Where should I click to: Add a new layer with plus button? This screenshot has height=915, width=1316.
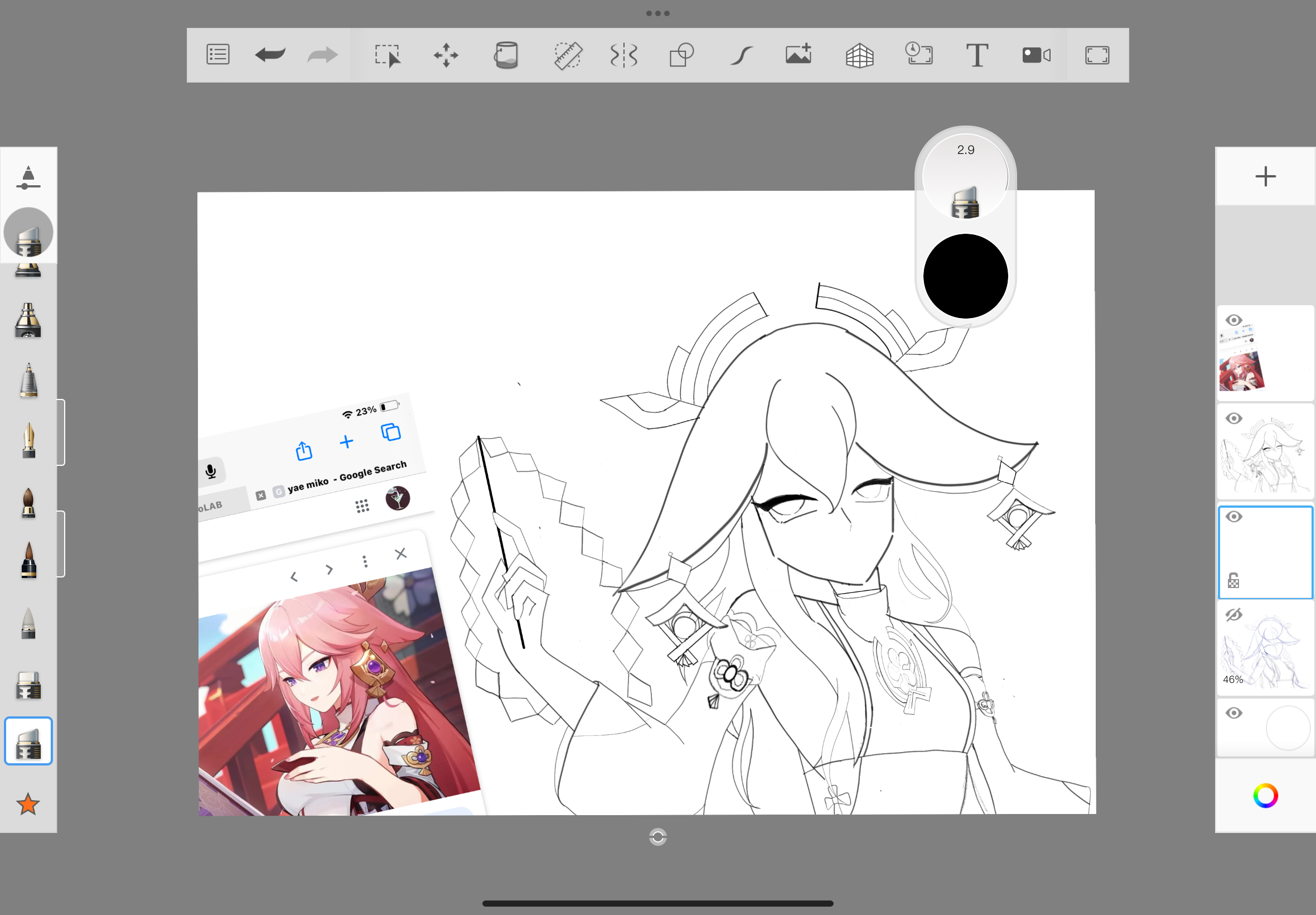pyautogui.click(x=1265, y=176)
